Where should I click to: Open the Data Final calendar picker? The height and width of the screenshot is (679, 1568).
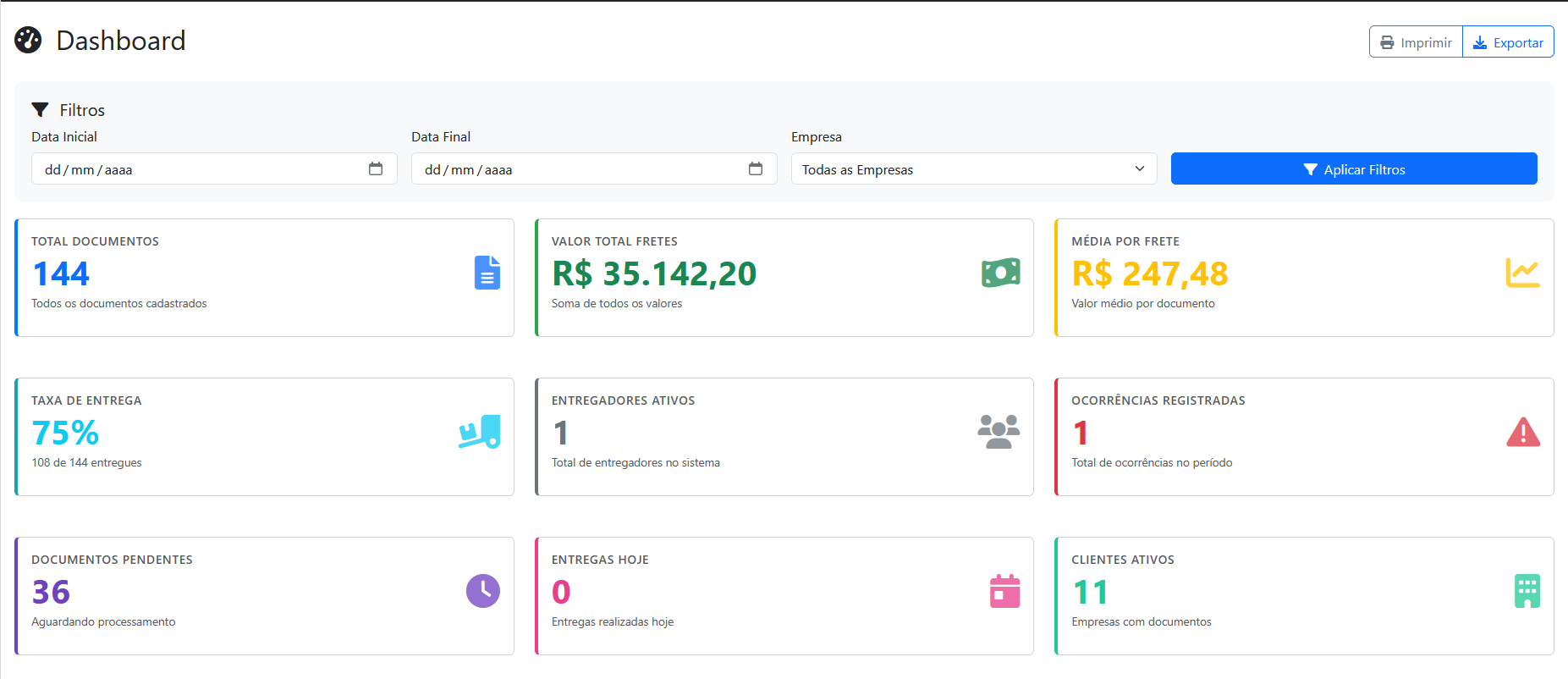(756, 169)
